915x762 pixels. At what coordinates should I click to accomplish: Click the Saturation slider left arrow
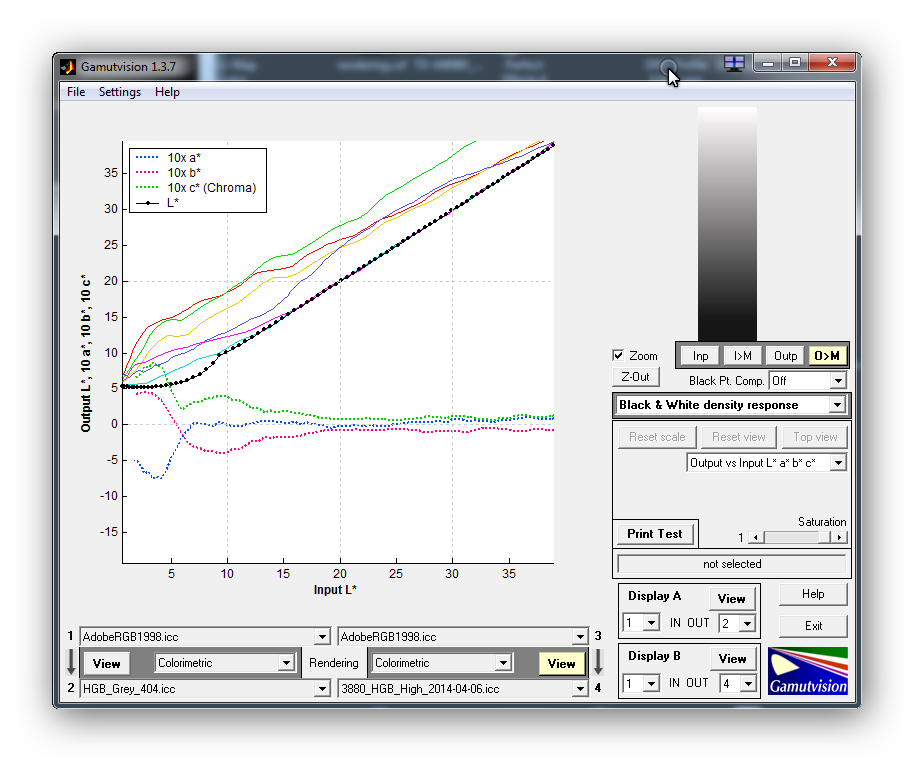tap(756, 538)
